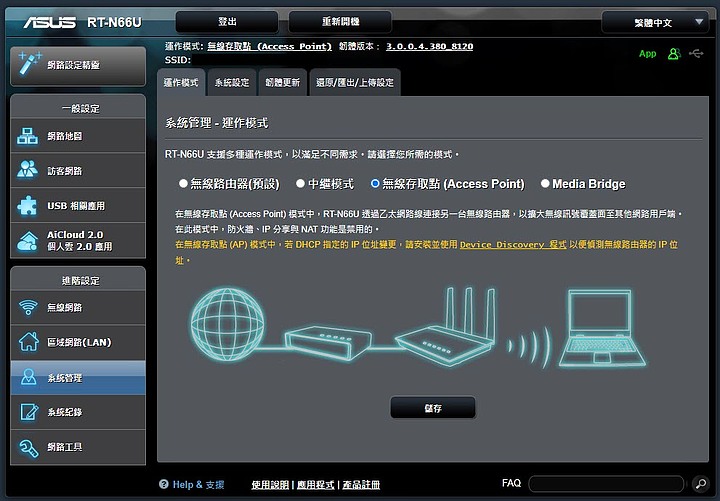720x501 pixels.
Task: Select 中繼模式 repeater radio button
Action: 300,184
